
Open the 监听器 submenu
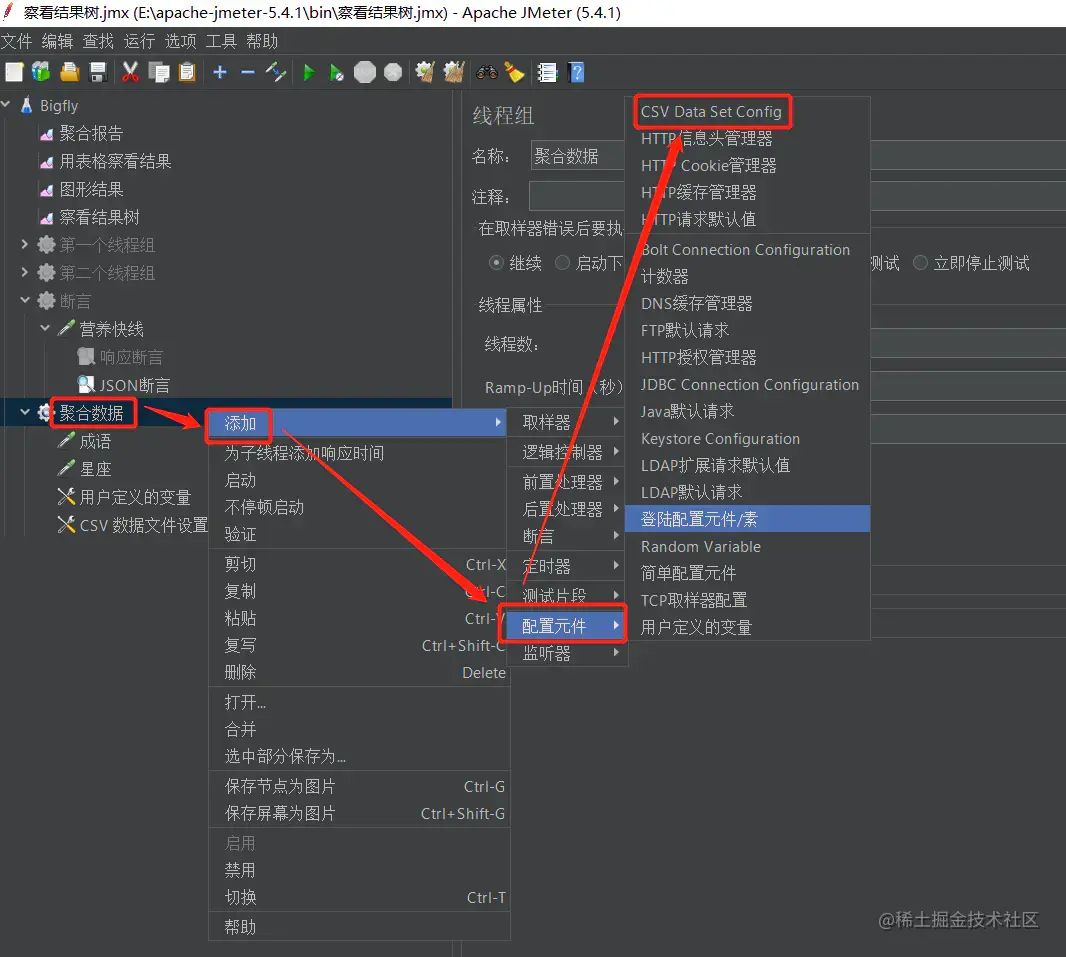click(566, 653)
